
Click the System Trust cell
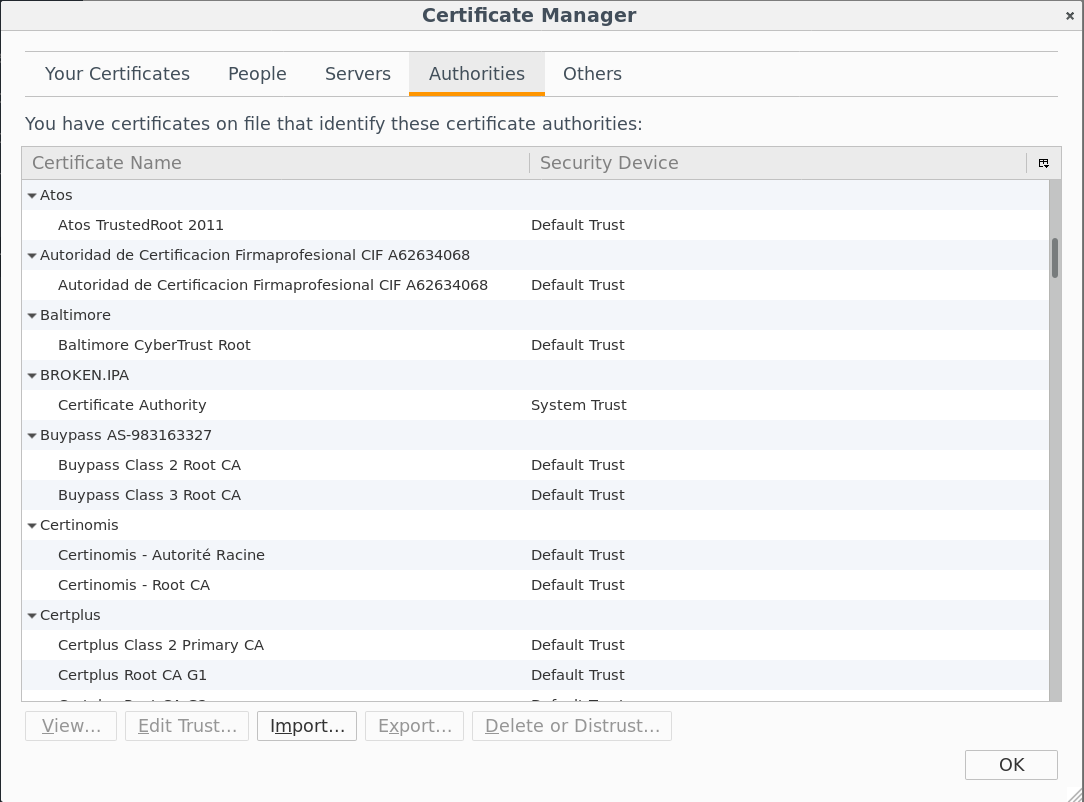579,405
